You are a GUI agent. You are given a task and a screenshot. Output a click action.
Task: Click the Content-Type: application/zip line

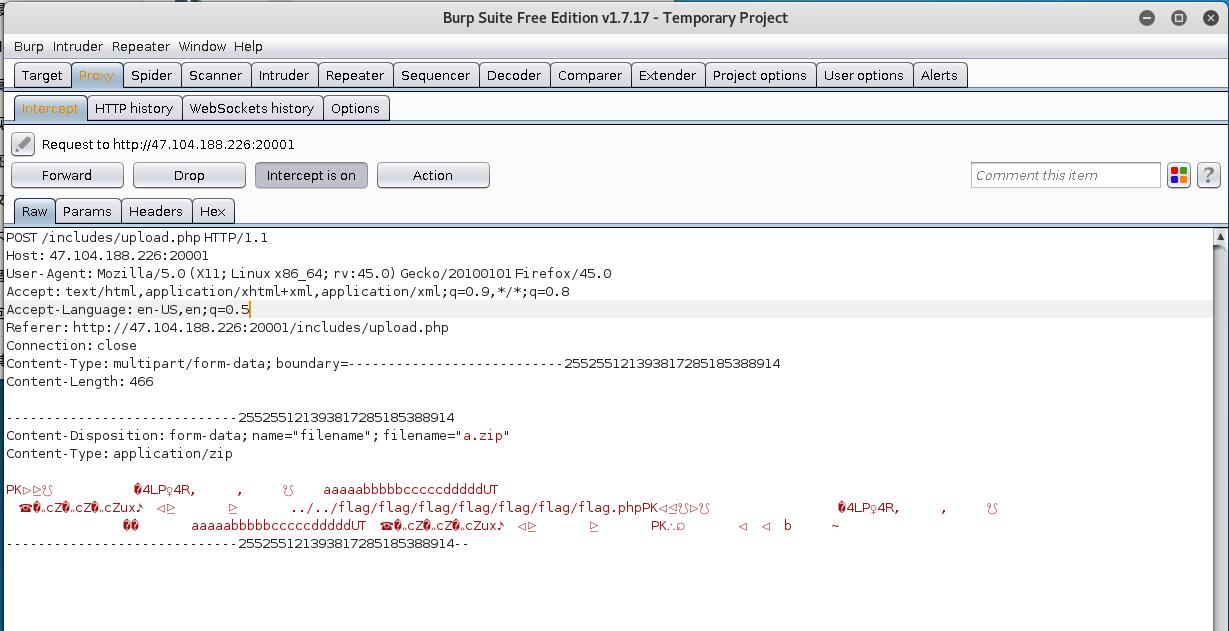pos(119,454)
